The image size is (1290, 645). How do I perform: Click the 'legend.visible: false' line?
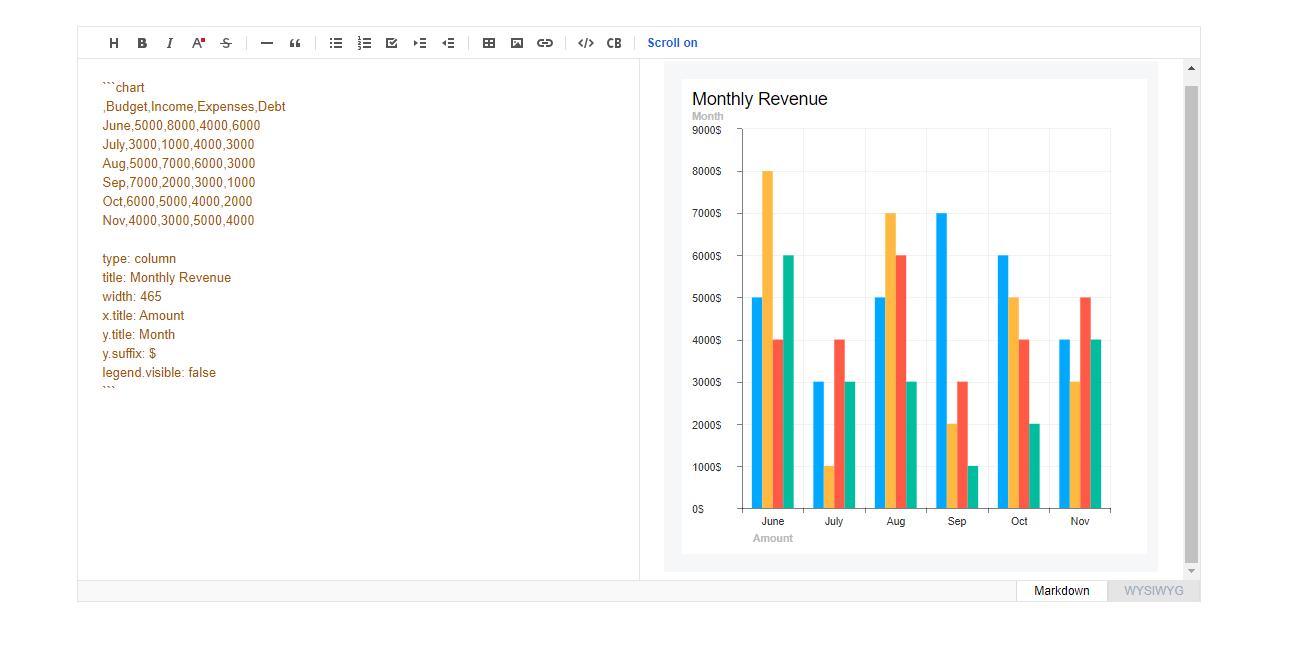(159, 373)
